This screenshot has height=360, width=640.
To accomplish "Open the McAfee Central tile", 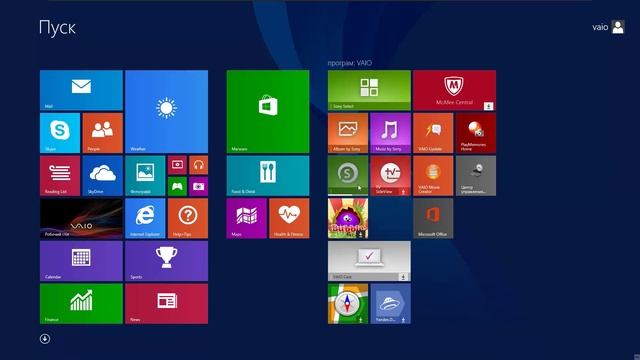I will pyautogui.click(x=455, y=90).
